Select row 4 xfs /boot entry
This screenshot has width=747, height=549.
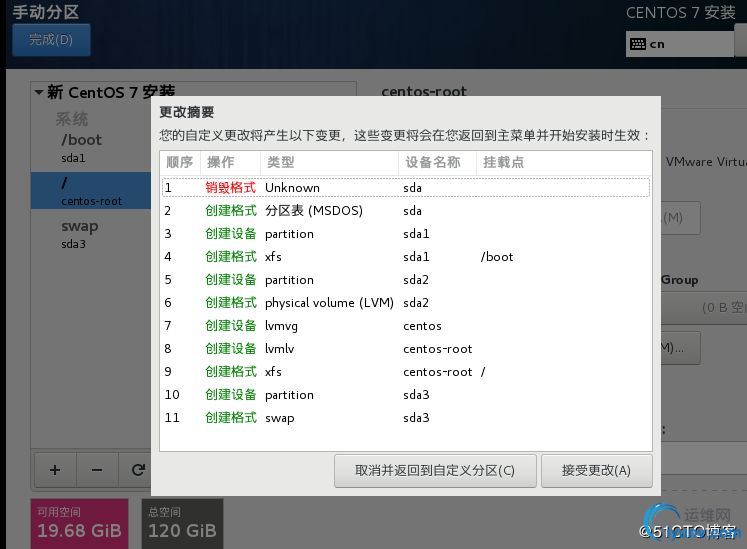406,257
